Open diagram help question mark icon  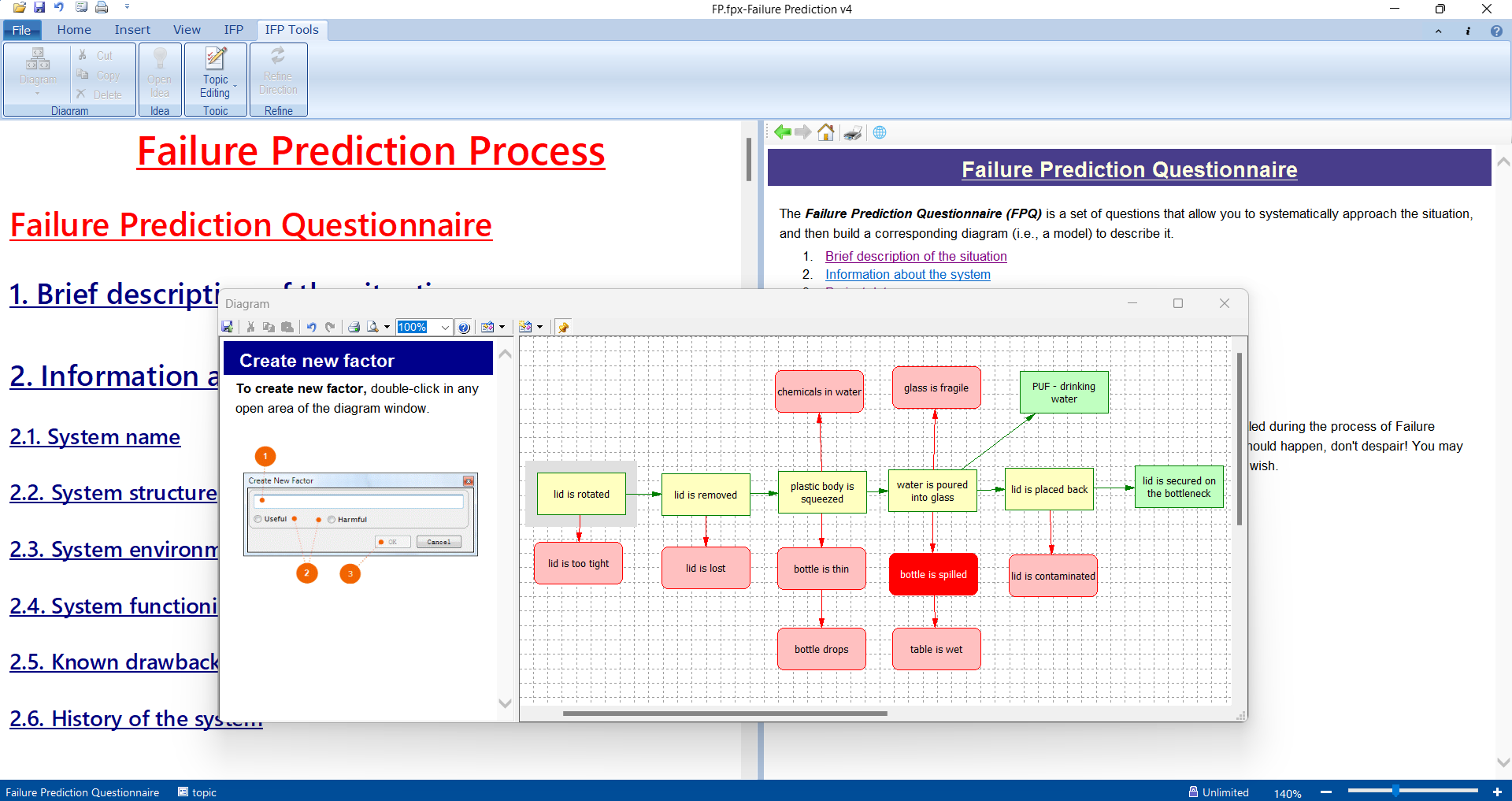coord(465,328)
